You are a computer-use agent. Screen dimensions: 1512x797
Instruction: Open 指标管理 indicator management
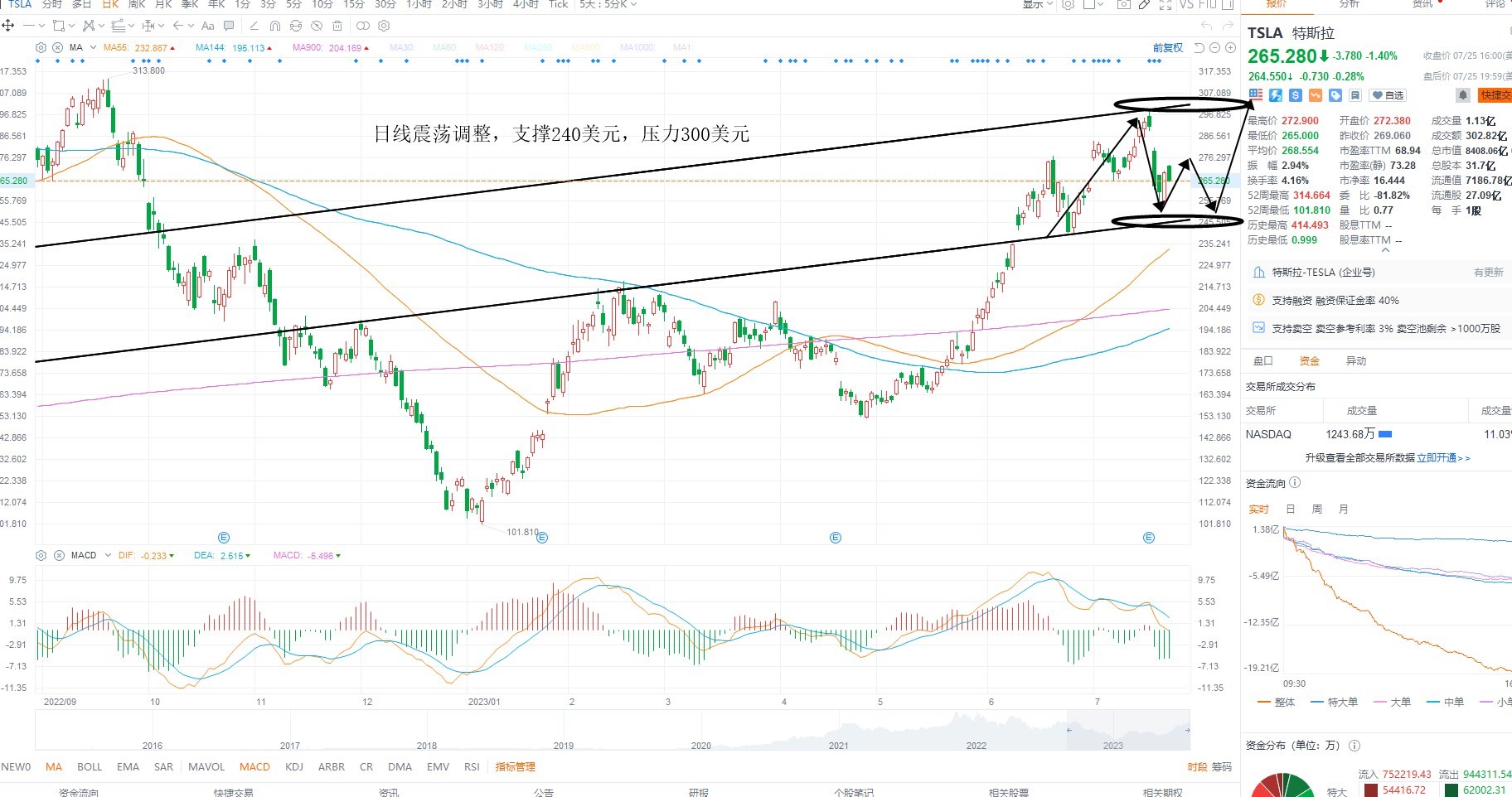click(x=516, y=767)
